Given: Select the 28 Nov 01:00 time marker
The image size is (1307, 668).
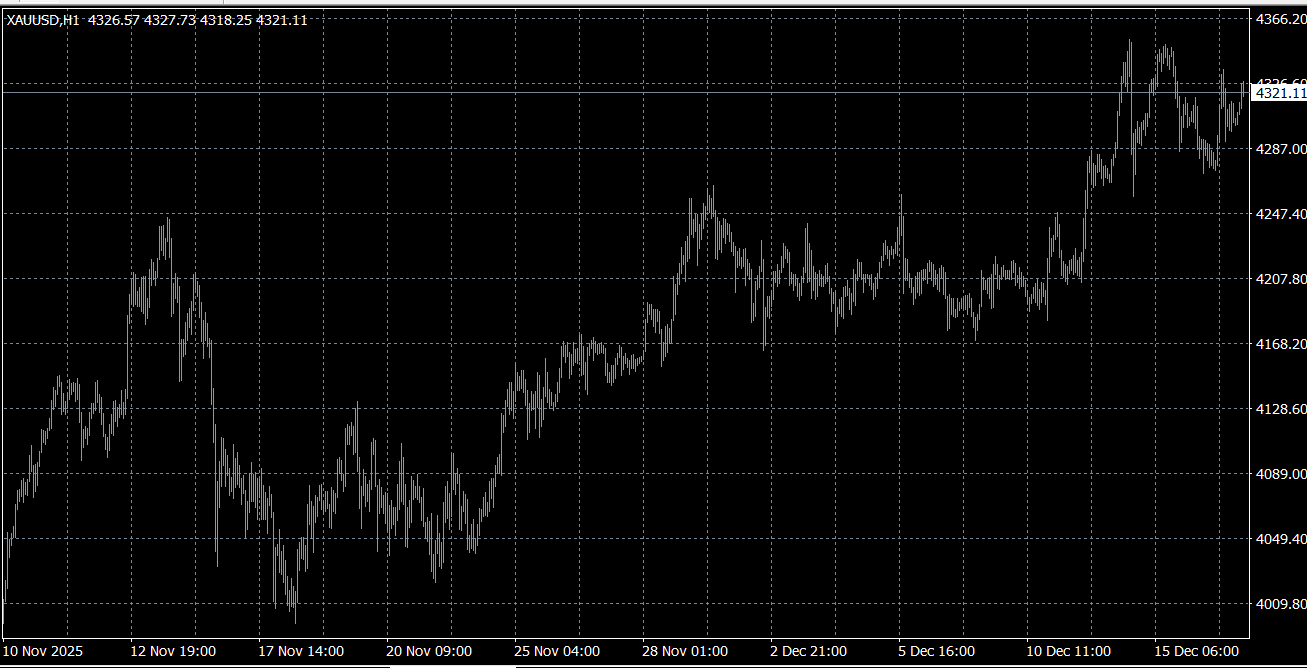Looking at the screenshot, I should 685,651.
